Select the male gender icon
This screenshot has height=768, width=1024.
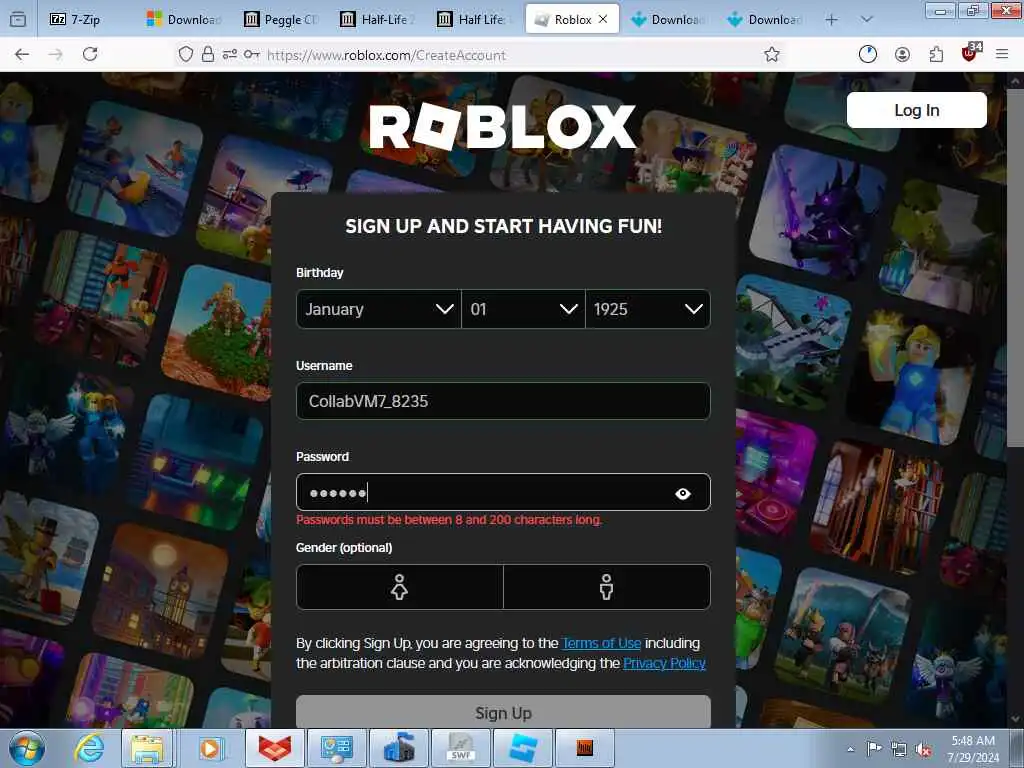(x=607, y=587)
